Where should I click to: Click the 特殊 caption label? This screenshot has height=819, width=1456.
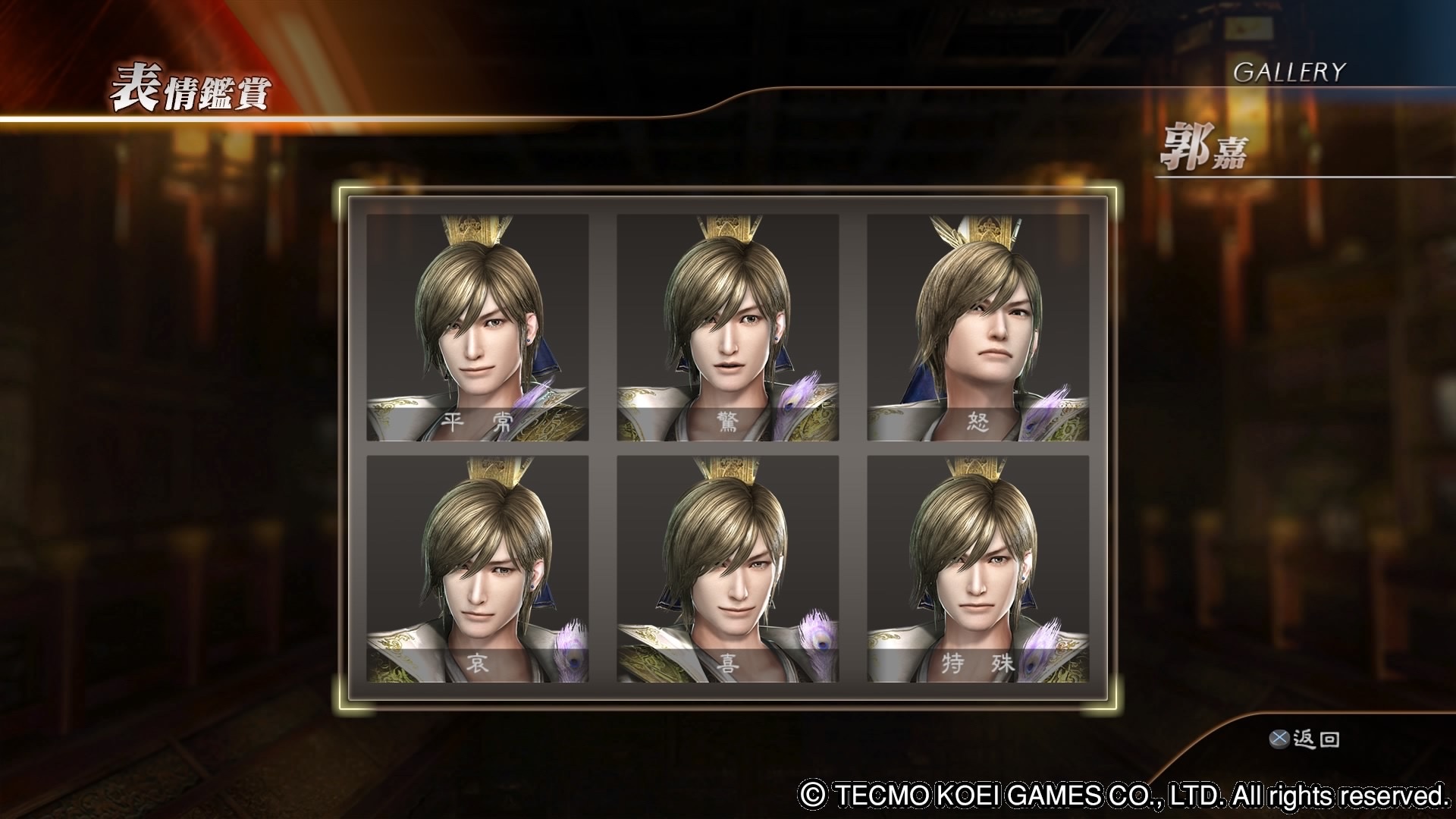[x=978, y=664]
